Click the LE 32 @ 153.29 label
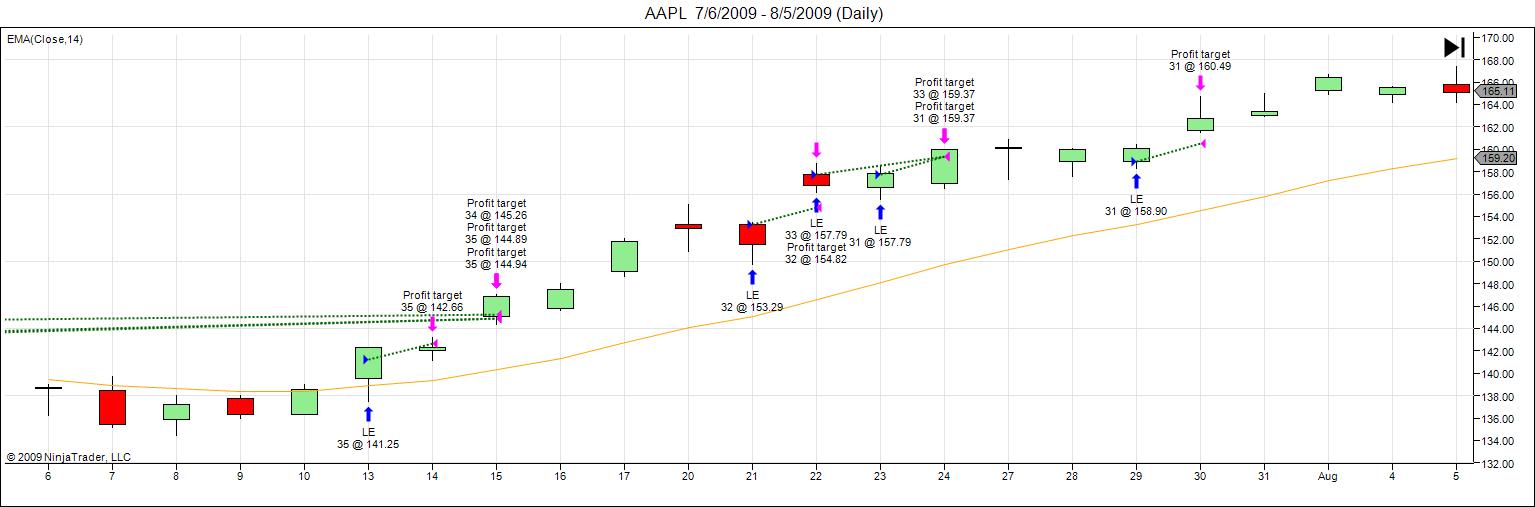1535x507 pixels. click(752, 301)
